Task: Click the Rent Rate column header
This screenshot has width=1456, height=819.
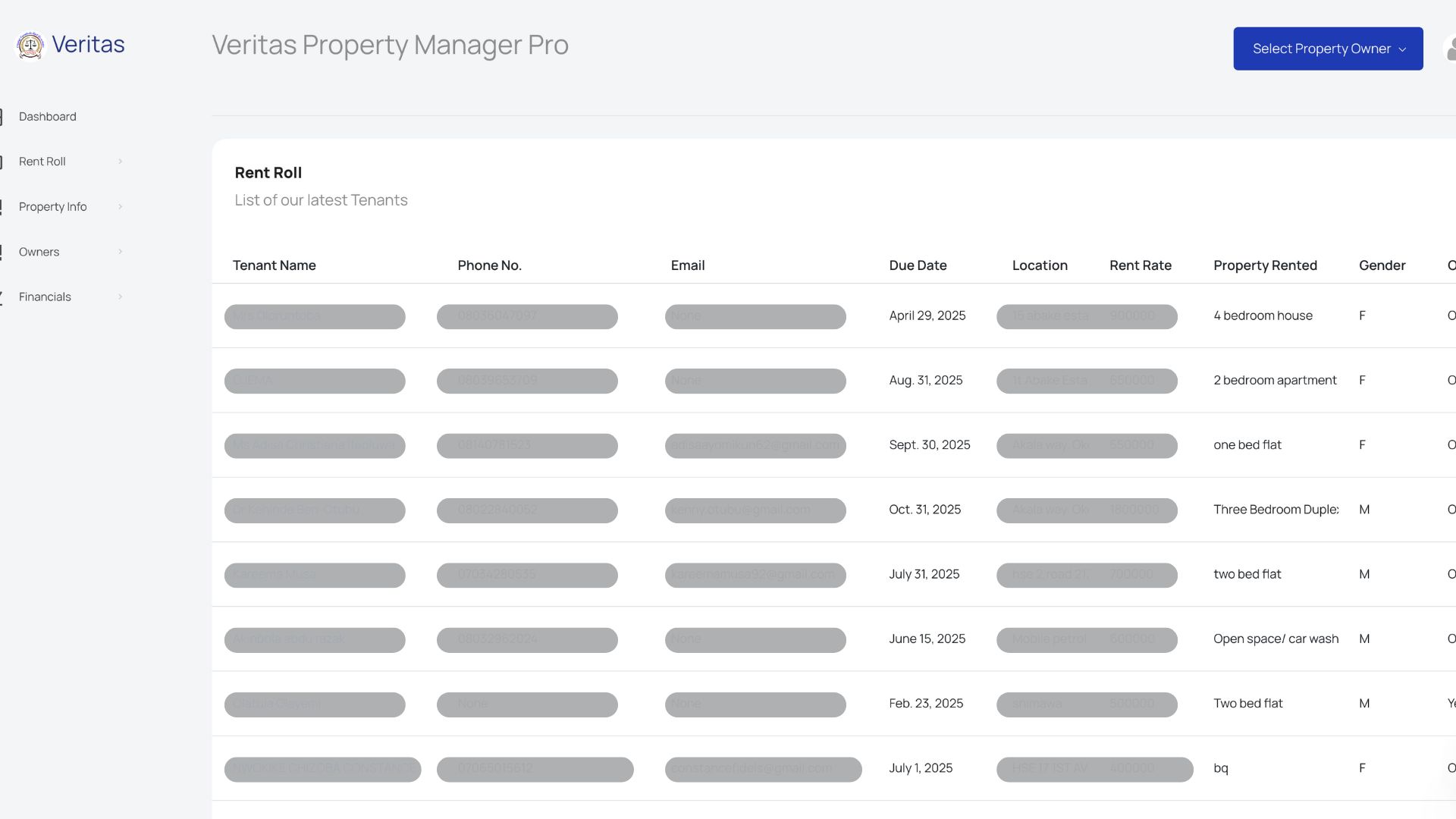Action: [x=1140, y=265]
